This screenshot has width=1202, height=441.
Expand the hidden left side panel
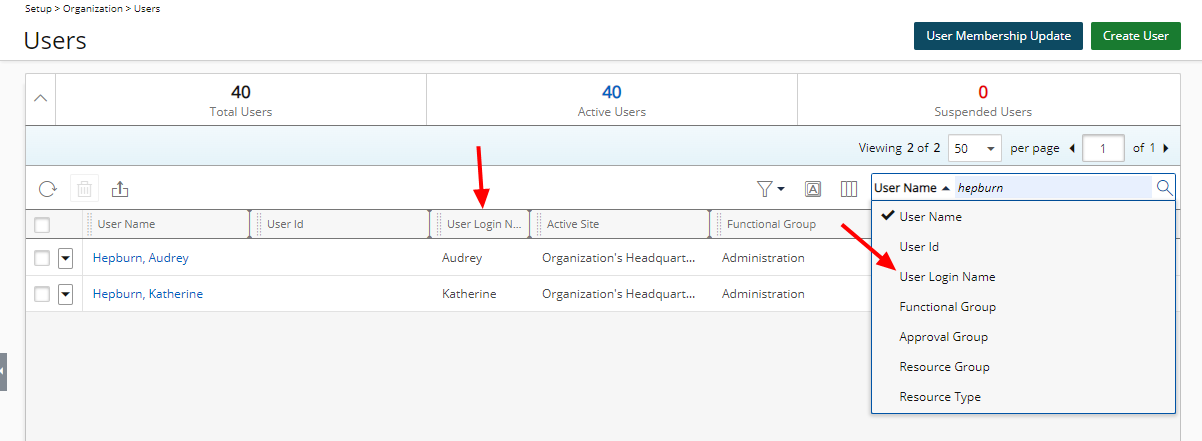point(3,371)
